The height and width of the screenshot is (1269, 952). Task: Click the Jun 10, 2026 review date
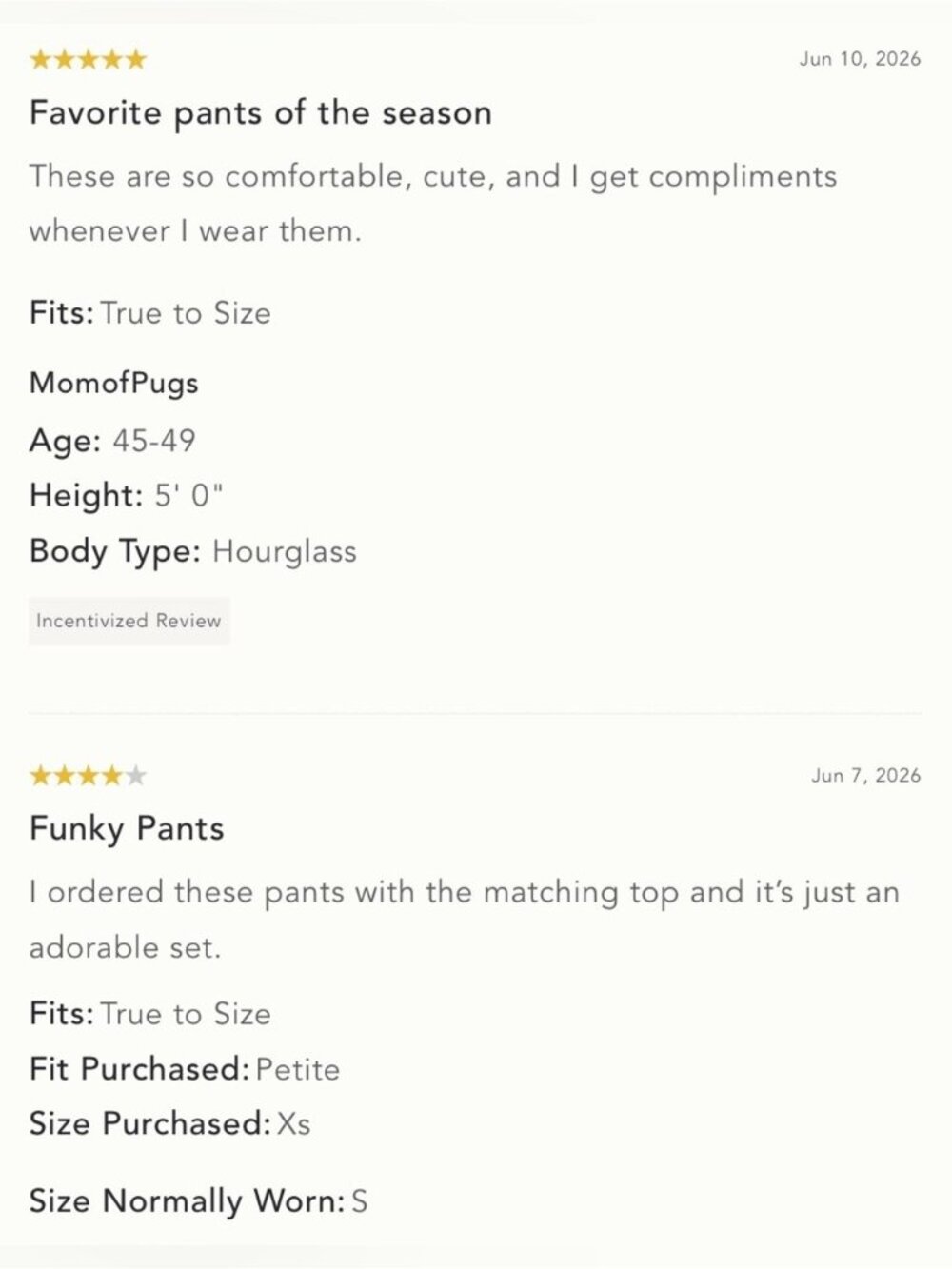(x=860, y=59)
